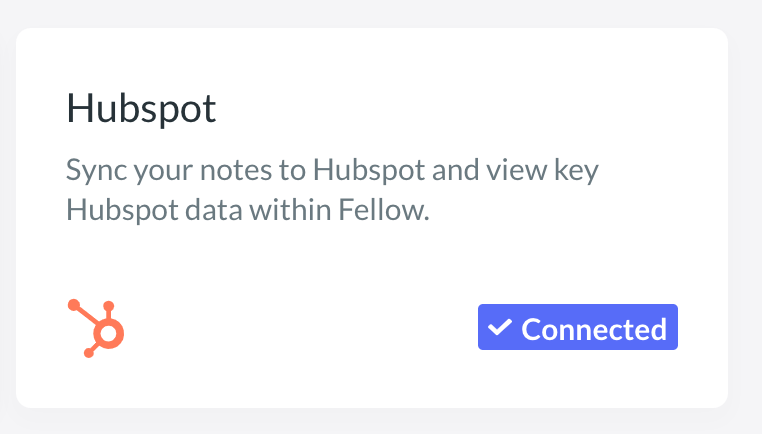Click the top node of the Hubspot sprocket
This screenshot has width=762, height=434.
tap(109, 307)
